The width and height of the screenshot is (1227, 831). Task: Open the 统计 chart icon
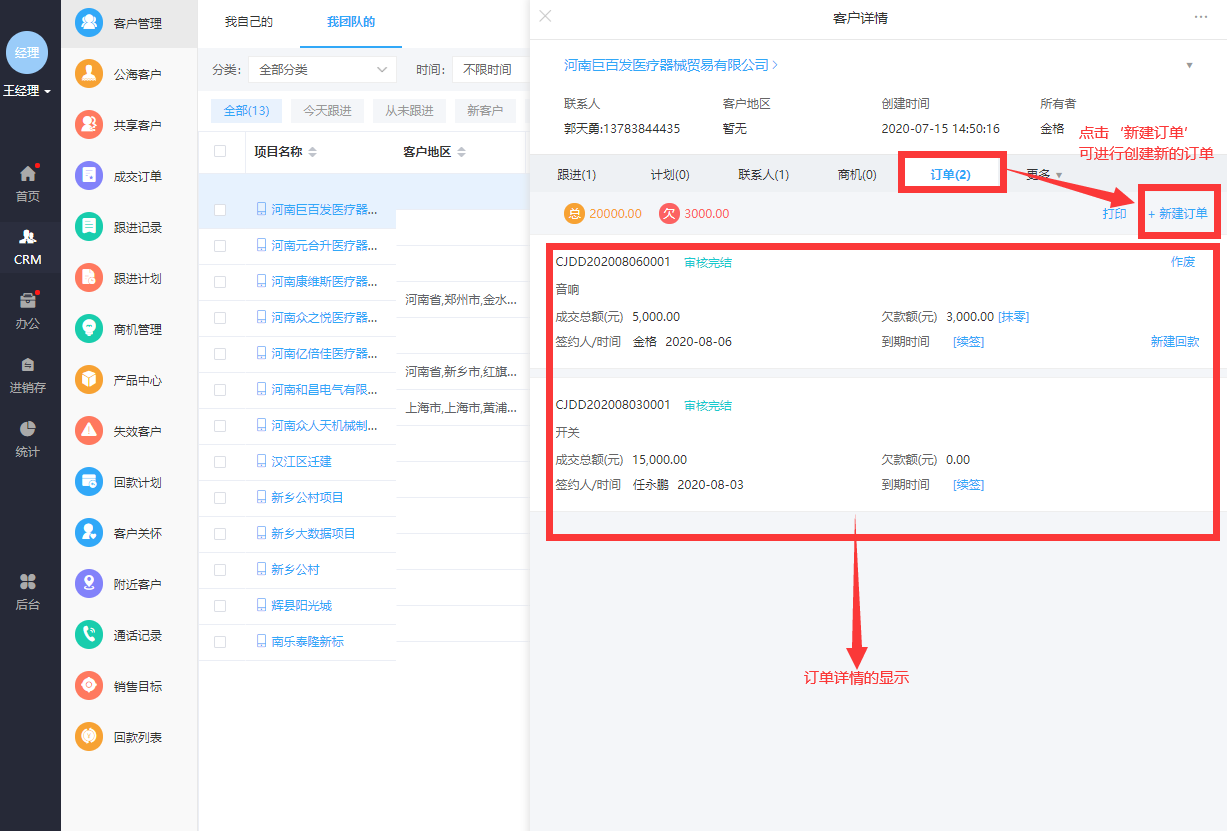[x=28, y=429]
